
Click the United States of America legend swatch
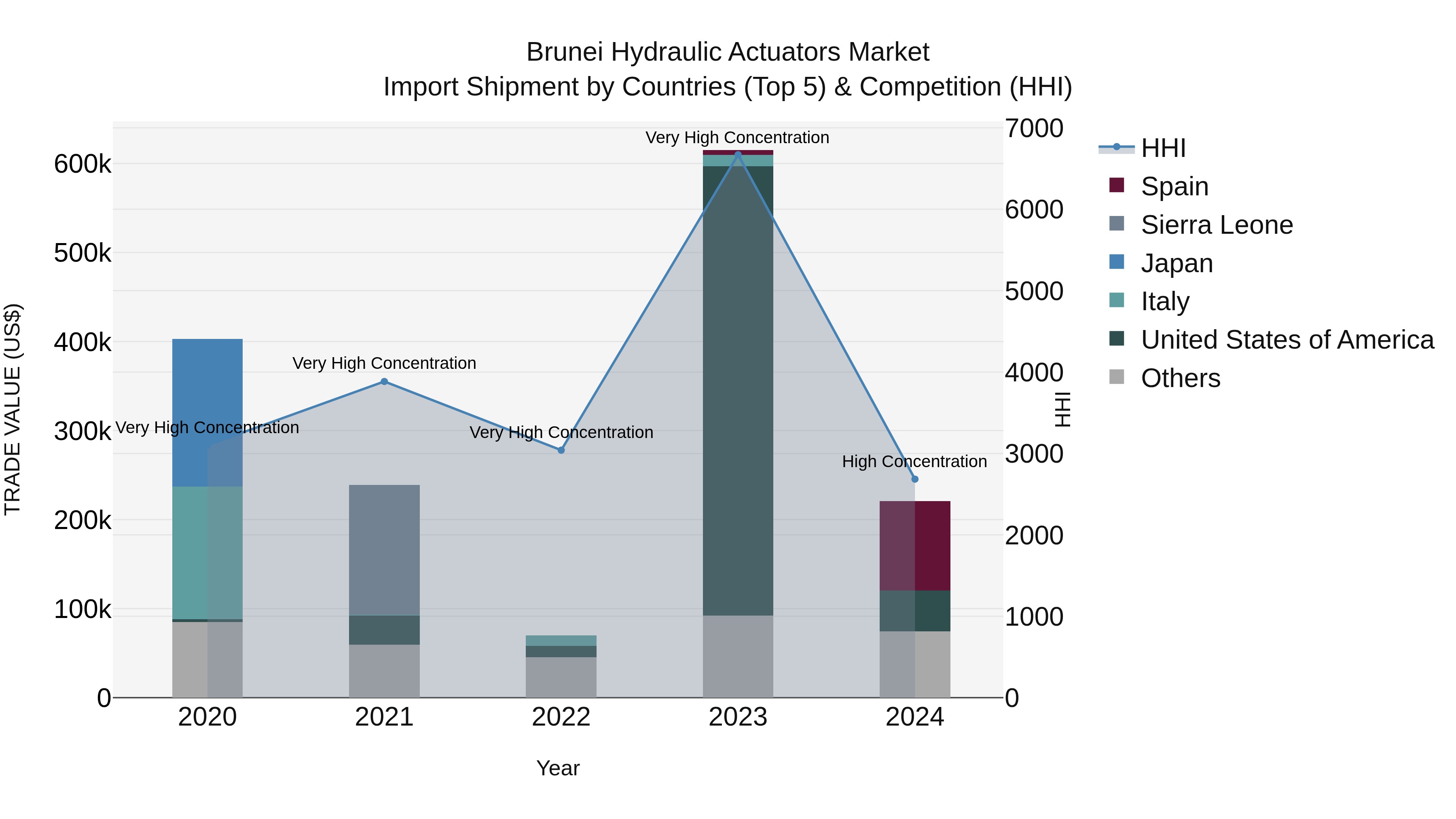1116,338
